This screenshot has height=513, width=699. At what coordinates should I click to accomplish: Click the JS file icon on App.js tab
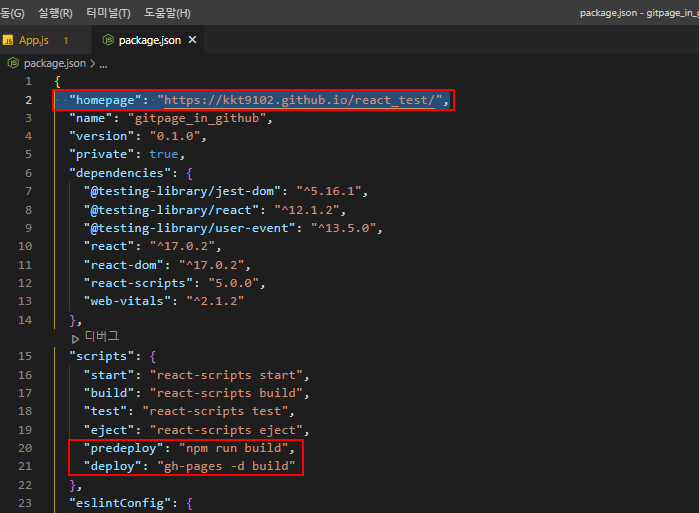pyautogui.click(x=8, y=41)
